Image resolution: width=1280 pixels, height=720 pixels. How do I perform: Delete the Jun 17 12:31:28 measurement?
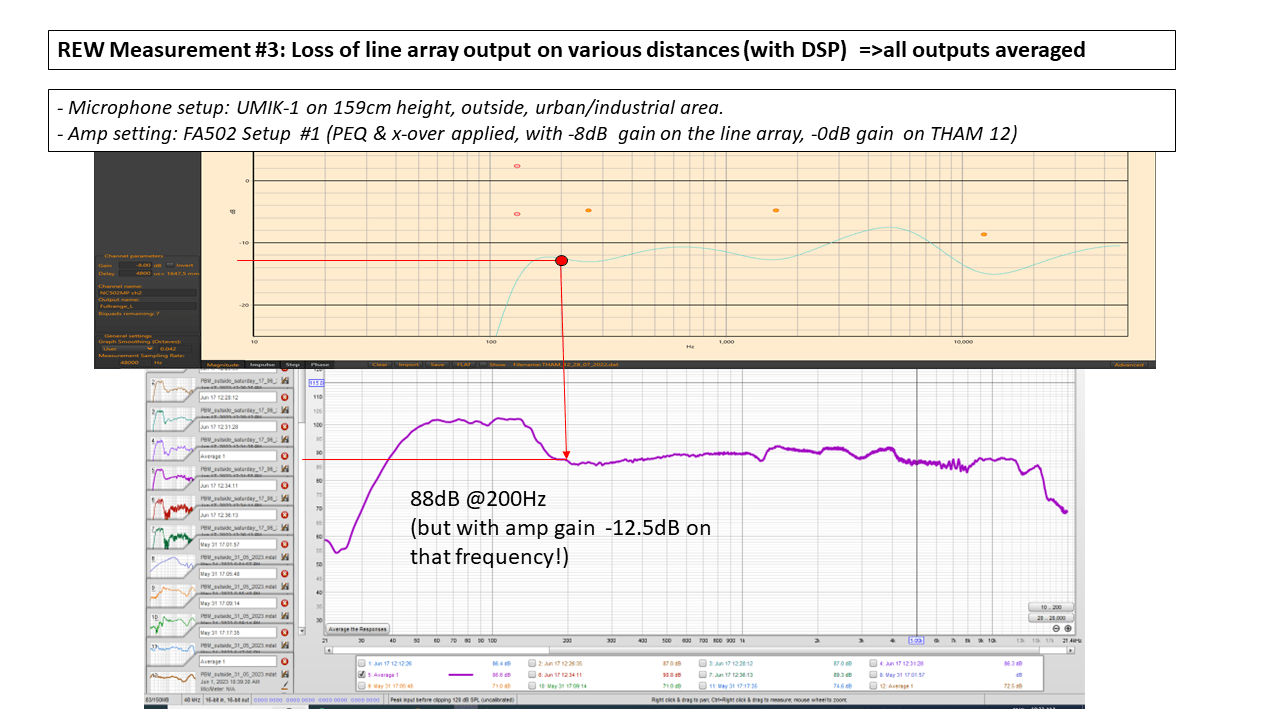pyautogui.click(x=284, y=427)
